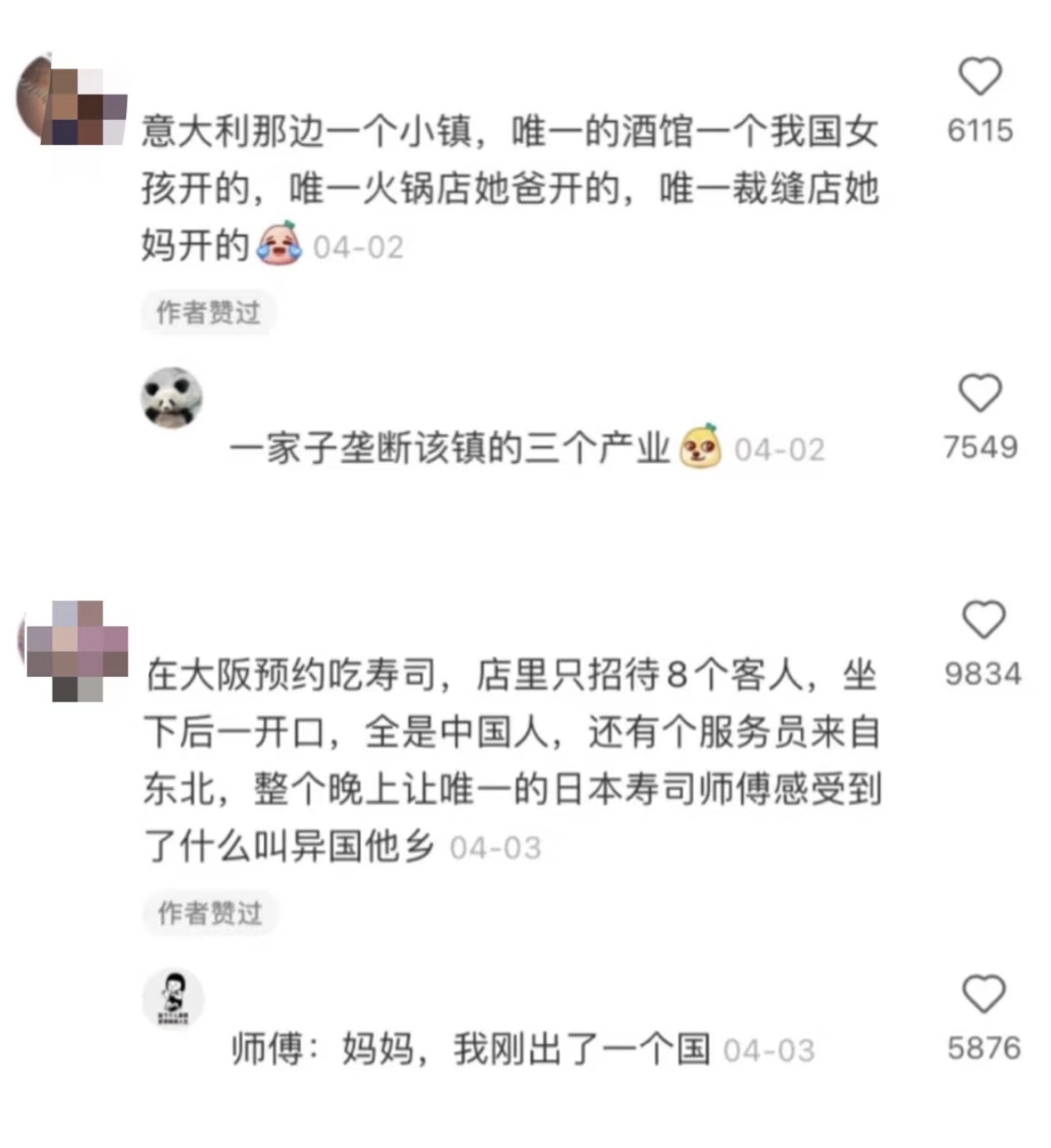Select the comment text starting 意大利那边一个小镇

510,189
